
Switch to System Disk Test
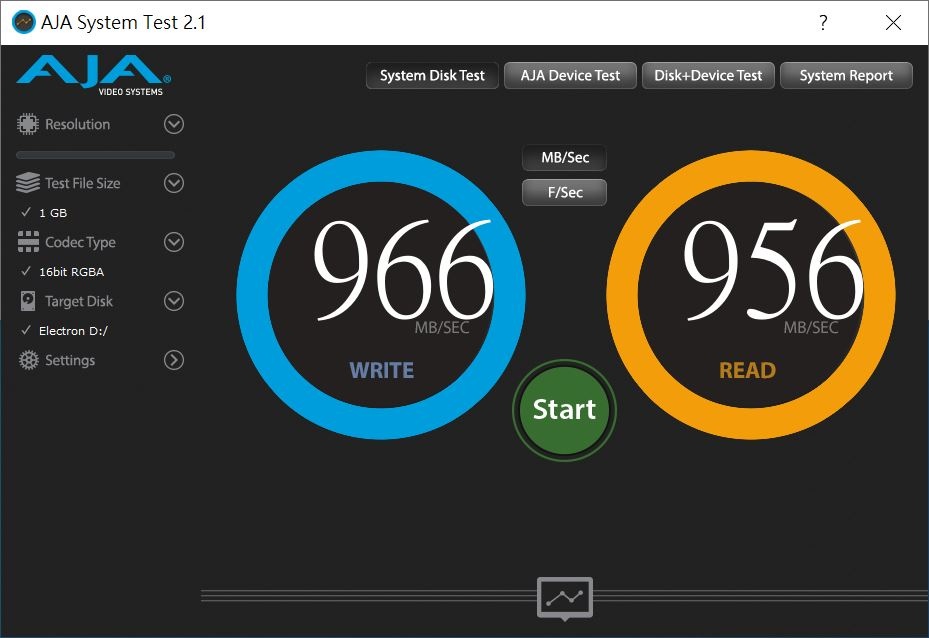tap(432, 75)
